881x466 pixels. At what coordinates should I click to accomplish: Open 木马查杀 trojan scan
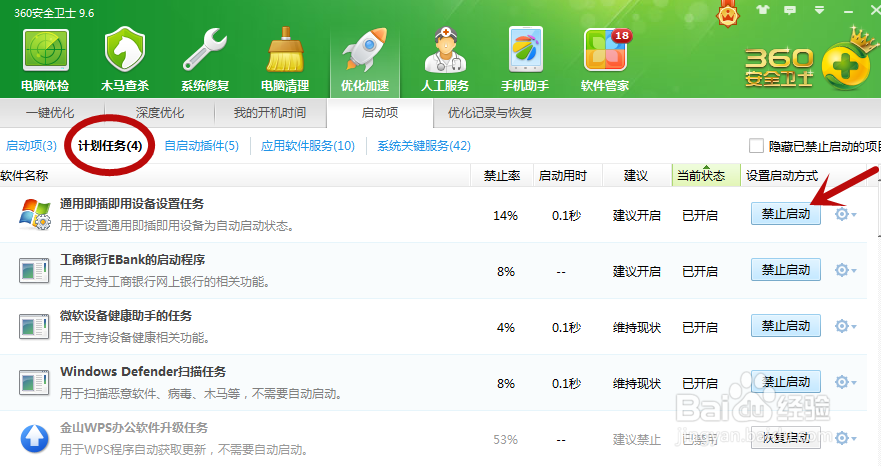coord(125,60)
